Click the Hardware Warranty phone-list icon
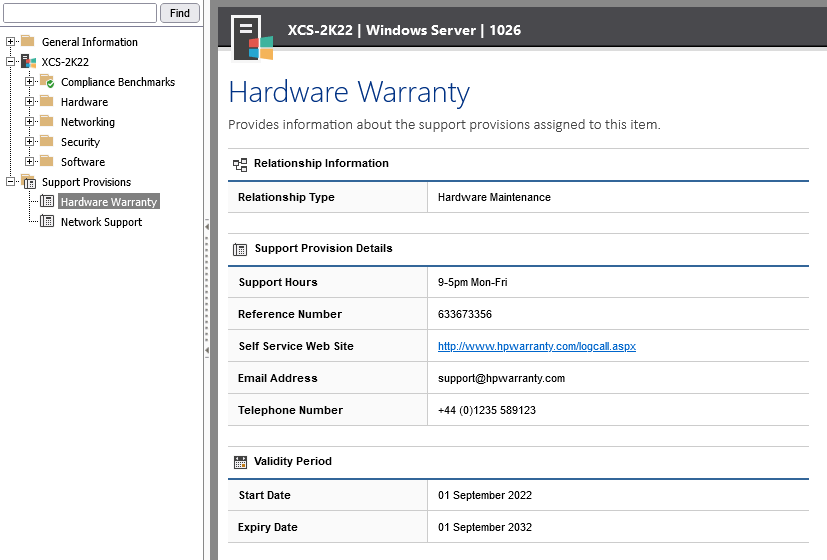Image resolution: width=827 pixels, height=560 pixels. coord(47,201)
